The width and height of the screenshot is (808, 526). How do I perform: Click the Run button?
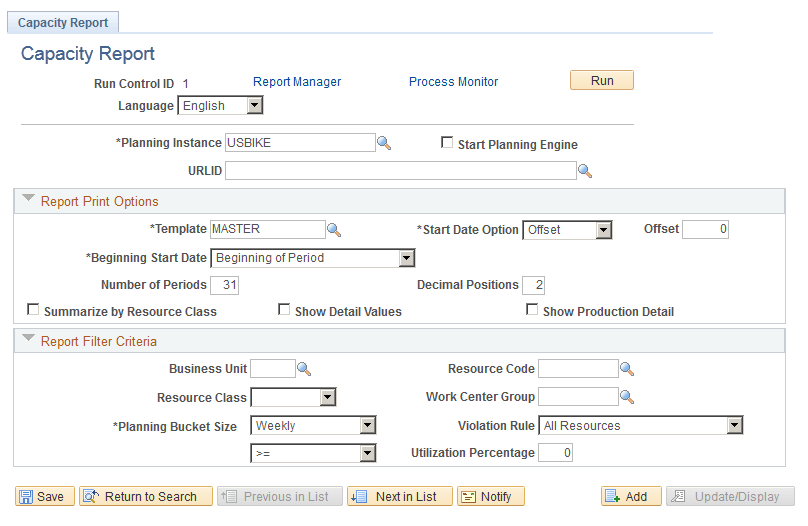click(602, 81)
